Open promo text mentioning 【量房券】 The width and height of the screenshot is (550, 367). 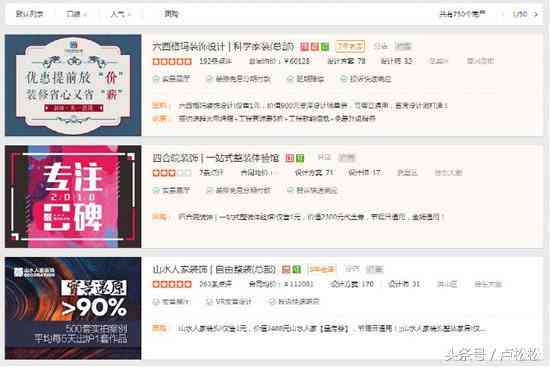(x=333, y=329)
